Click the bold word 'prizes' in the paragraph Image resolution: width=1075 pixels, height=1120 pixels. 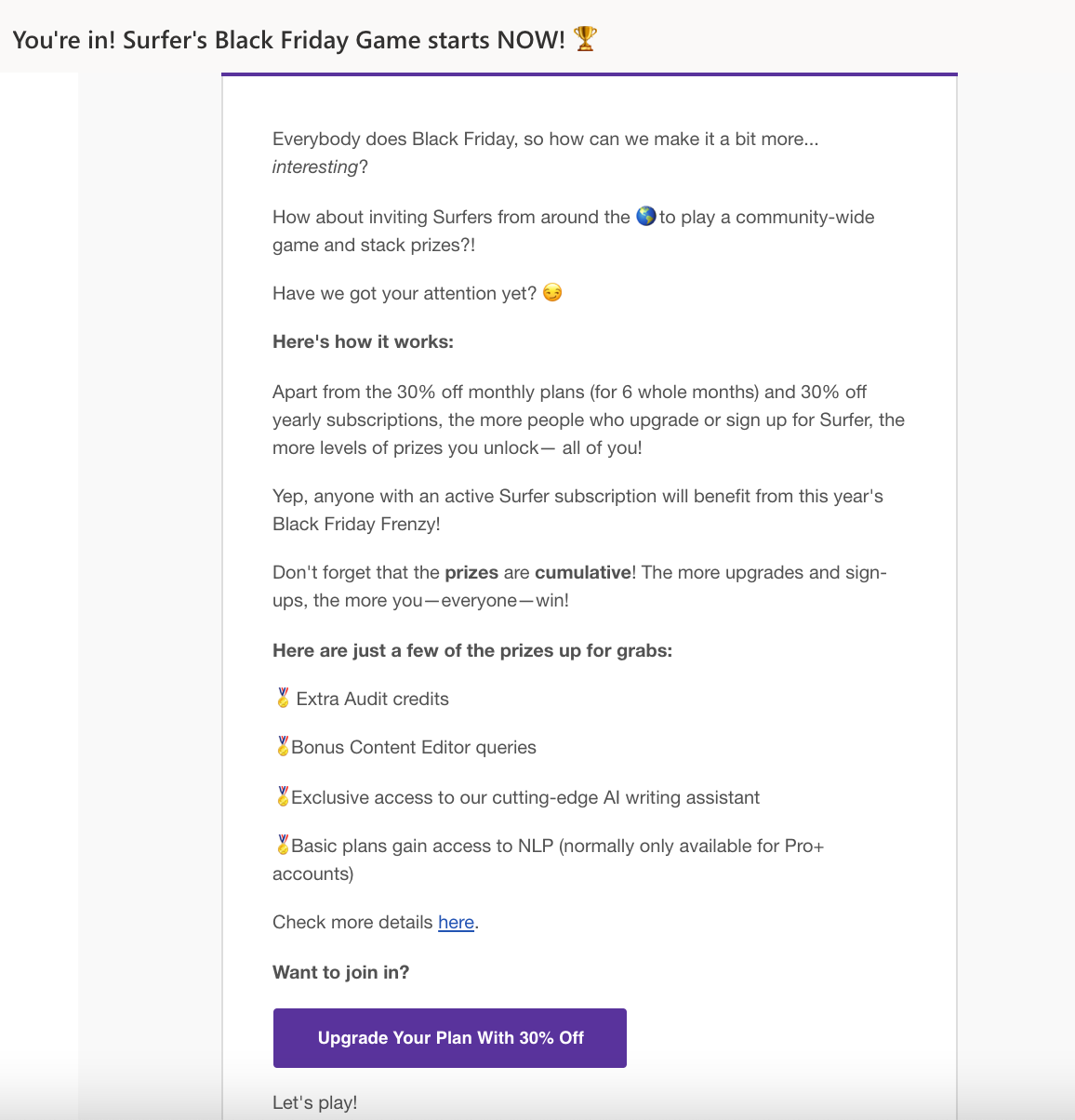click(x=471, y=572)
